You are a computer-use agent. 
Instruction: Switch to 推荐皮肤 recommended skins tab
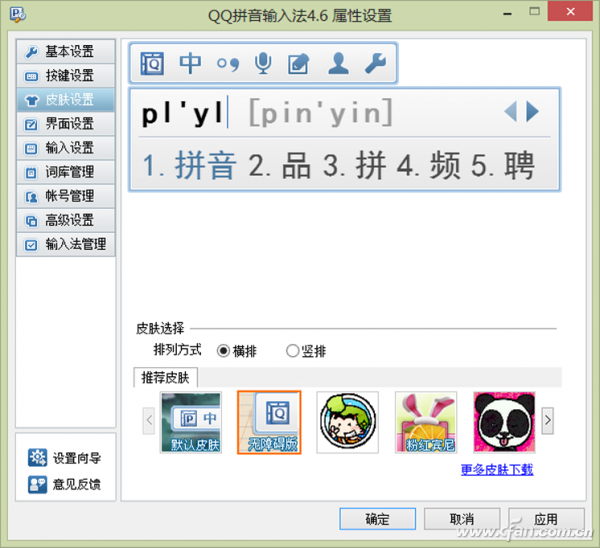point(165,378)
